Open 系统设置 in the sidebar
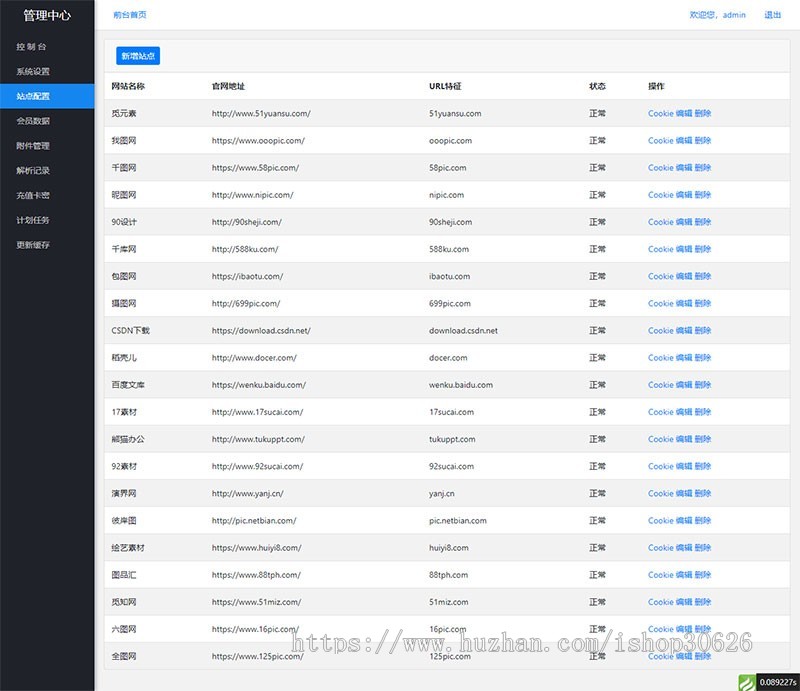Screen dimensions: 800x691 point(33,72)
